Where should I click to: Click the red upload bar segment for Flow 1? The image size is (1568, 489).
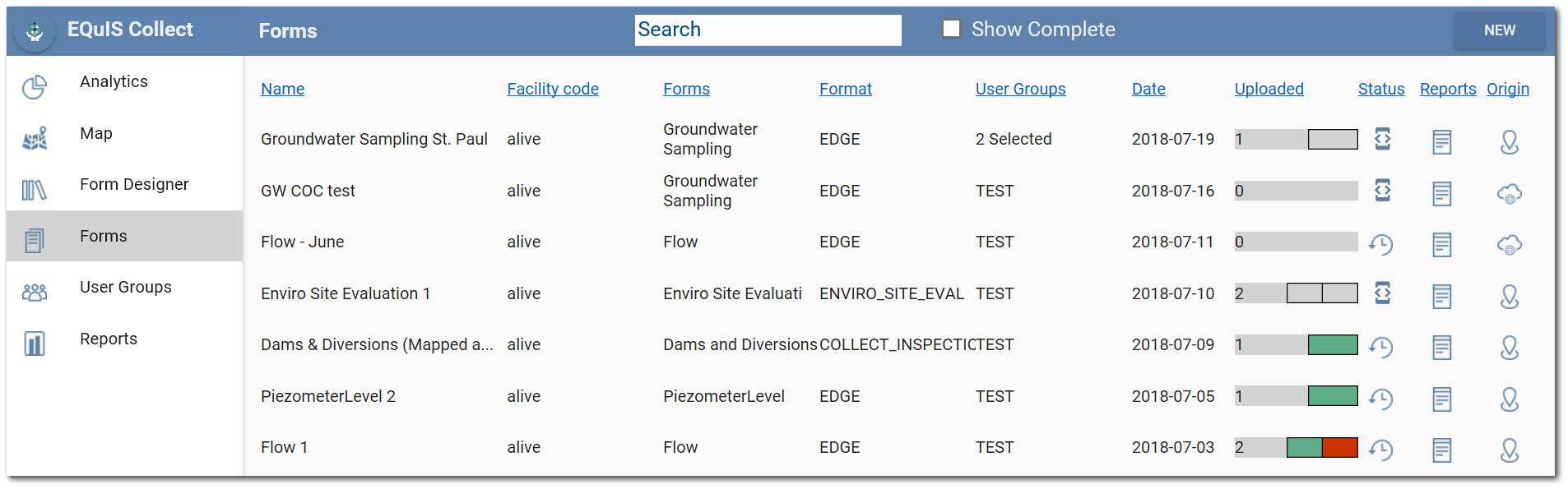coord(1340,447)
